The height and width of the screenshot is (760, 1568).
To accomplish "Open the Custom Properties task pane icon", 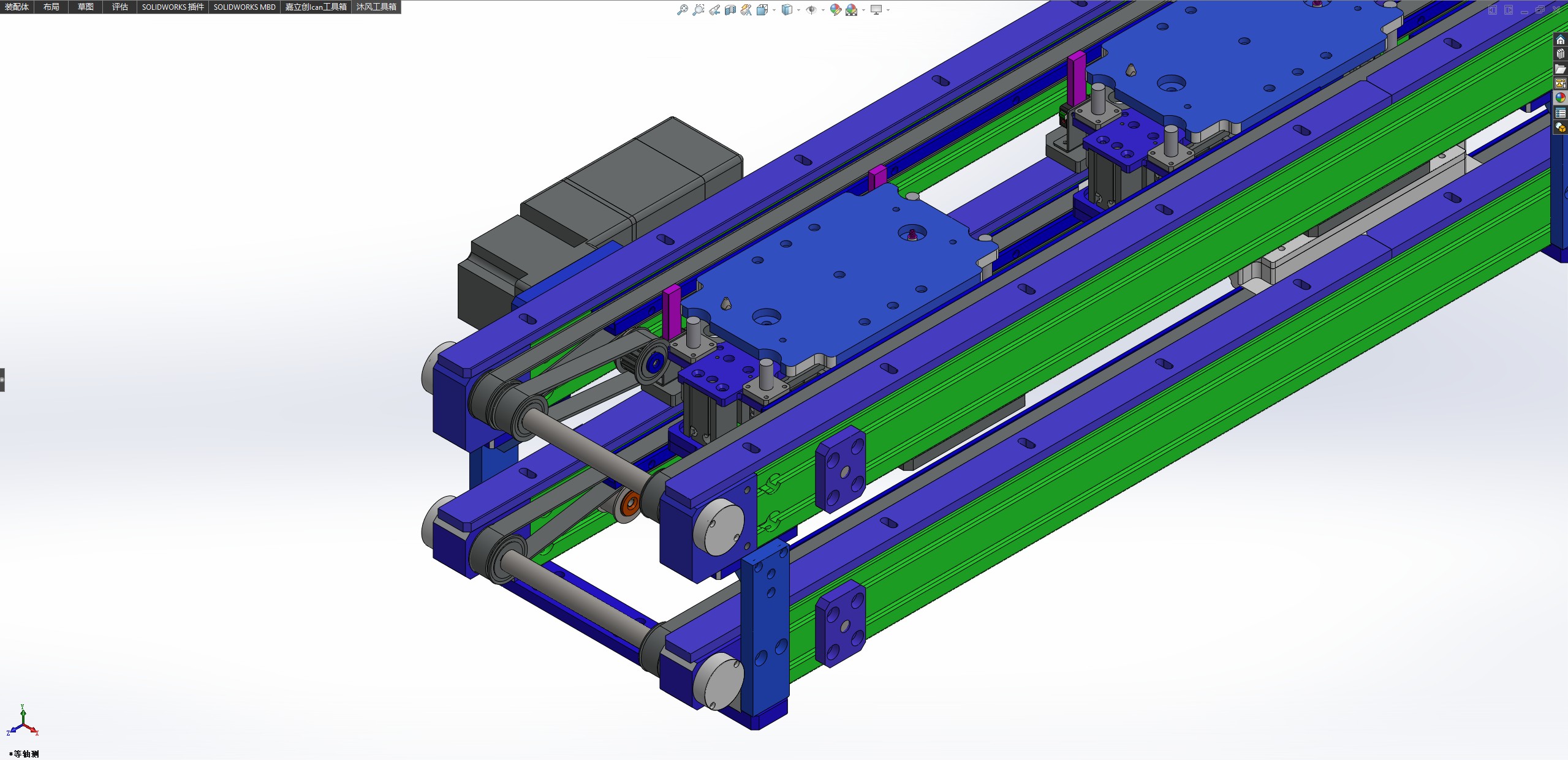I will tap(1560, 113).
